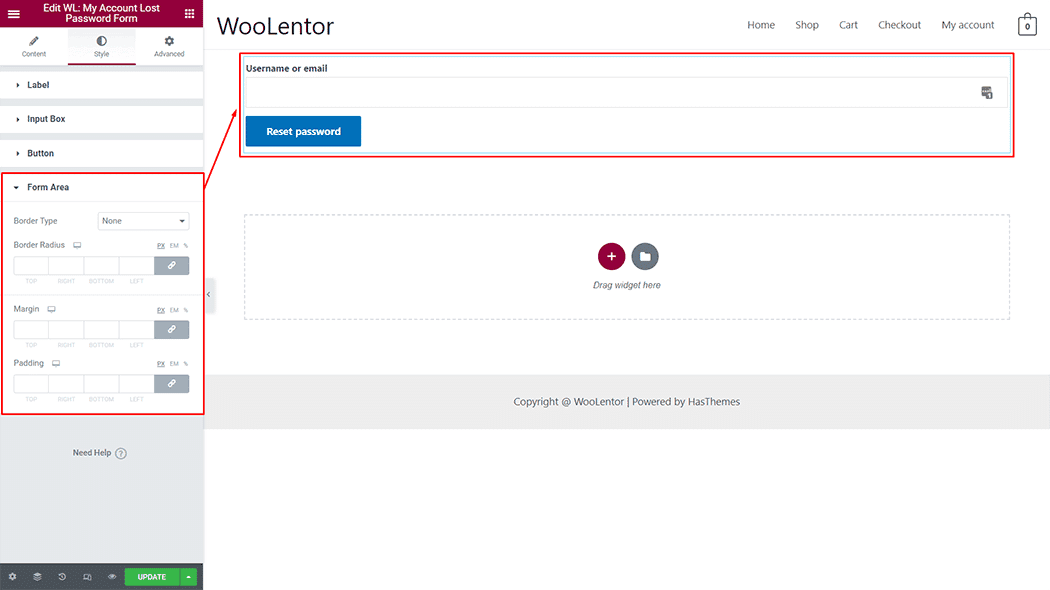Switch to the Advanced tab
This screenshot has width=1050, height=590.
pos(169,46)
